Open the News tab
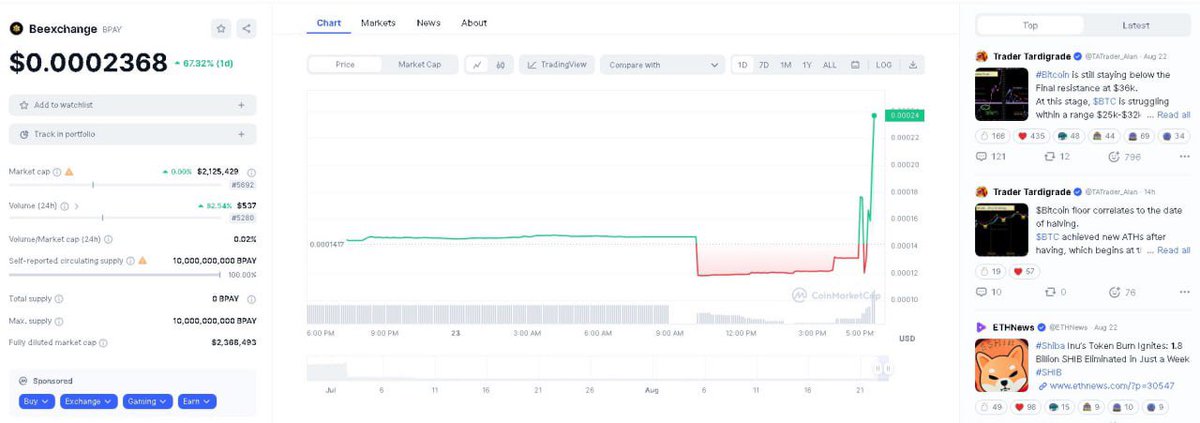 pos(428,22)
